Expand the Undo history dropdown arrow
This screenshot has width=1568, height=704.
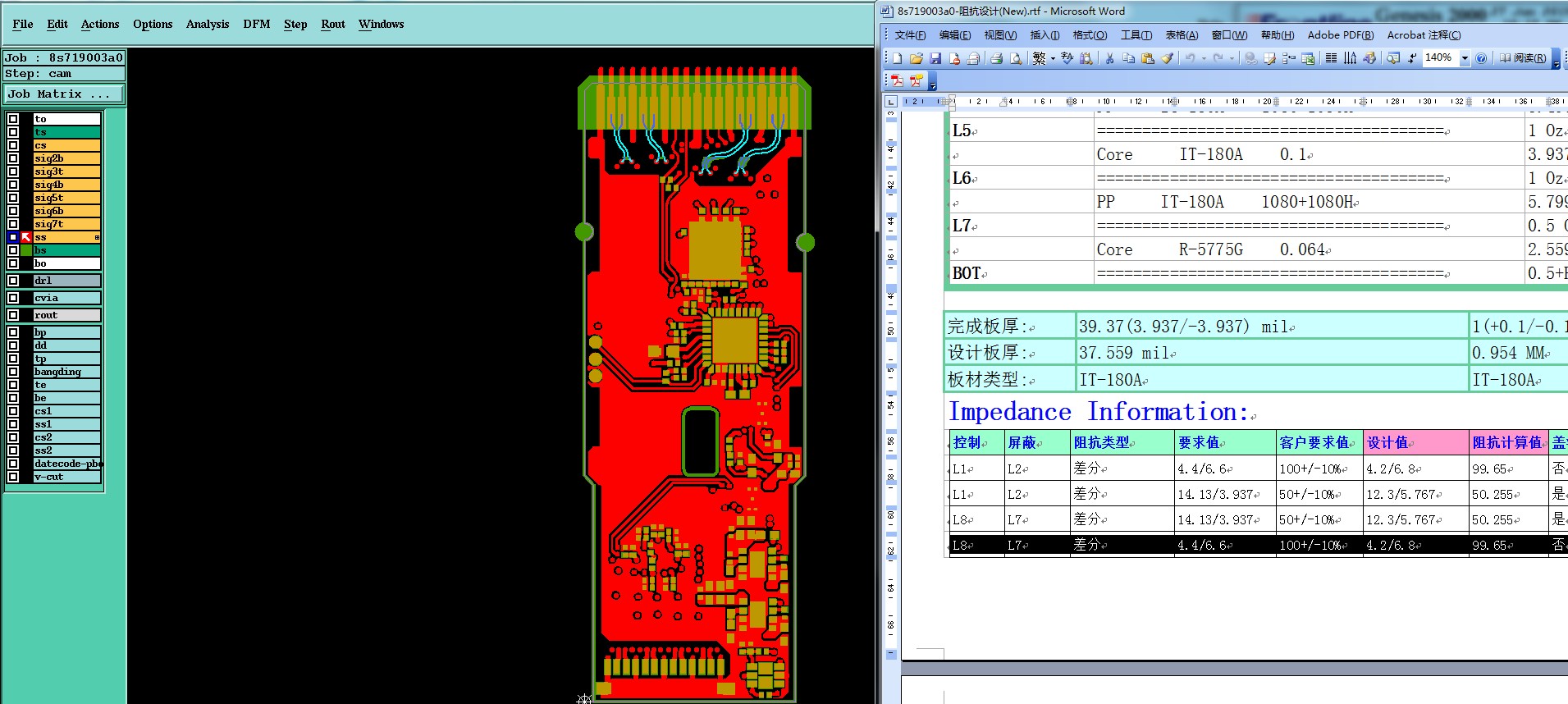pyautogui.click(x=1204, y=58)
